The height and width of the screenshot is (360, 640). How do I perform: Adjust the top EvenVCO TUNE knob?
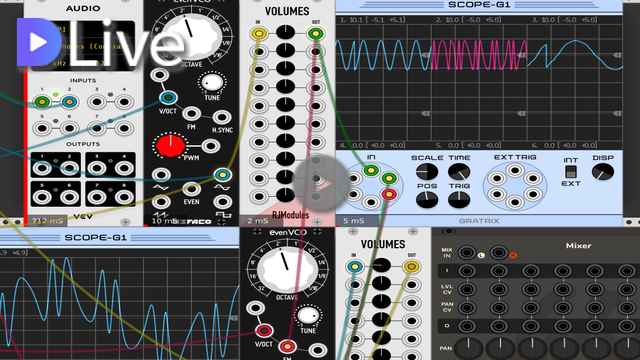tap(212, 82)
